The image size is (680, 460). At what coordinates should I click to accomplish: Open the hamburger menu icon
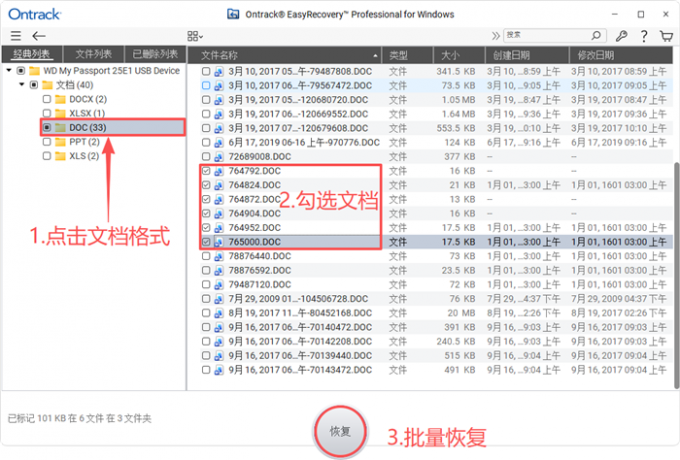16,36
